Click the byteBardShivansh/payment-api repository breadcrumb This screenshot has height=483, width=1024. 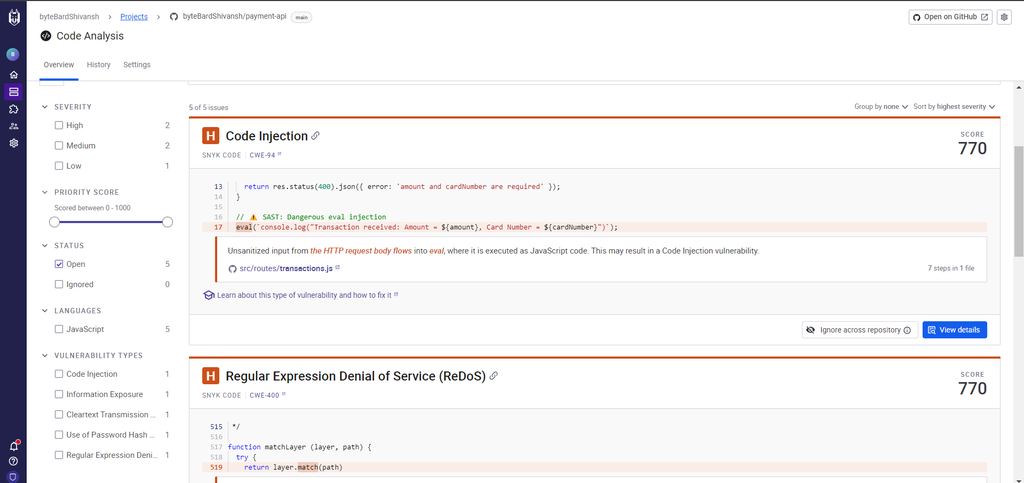[x=234, y=17]
